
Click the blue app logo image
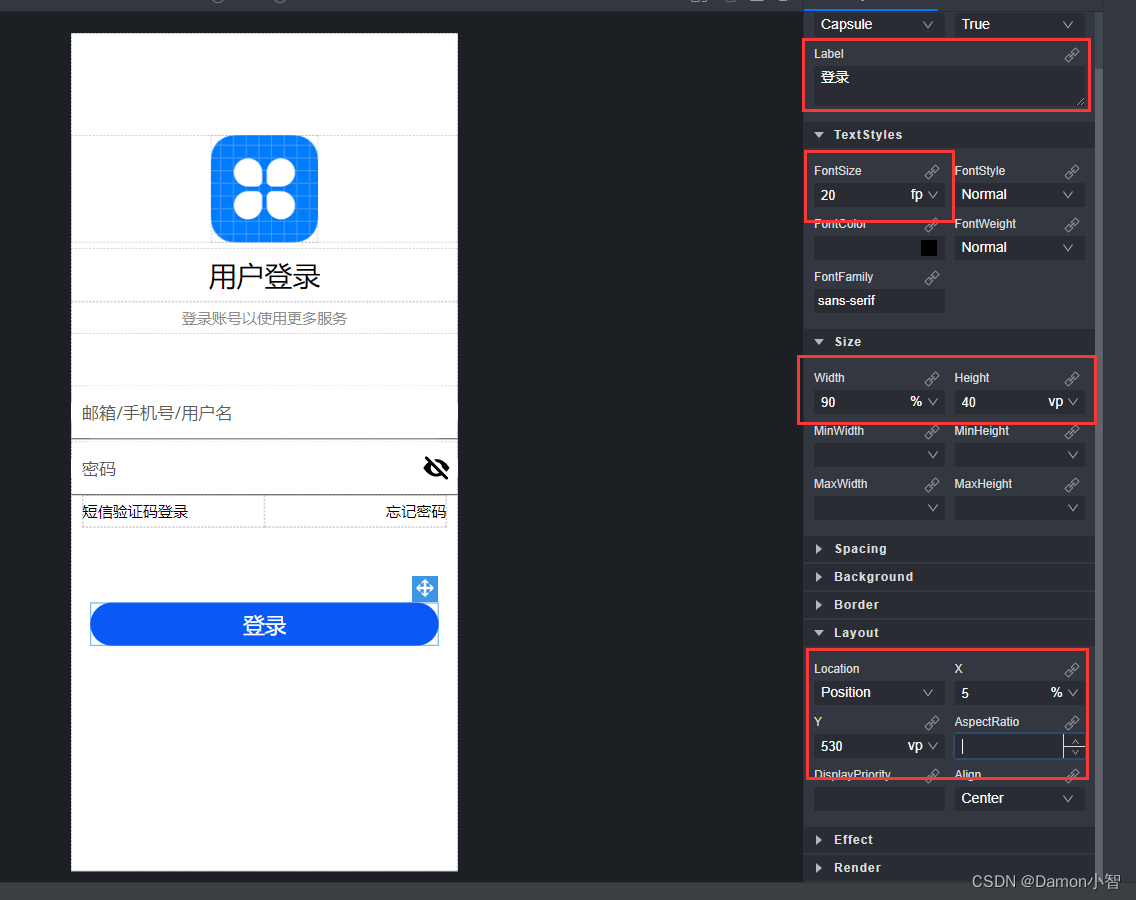point(264,188)
